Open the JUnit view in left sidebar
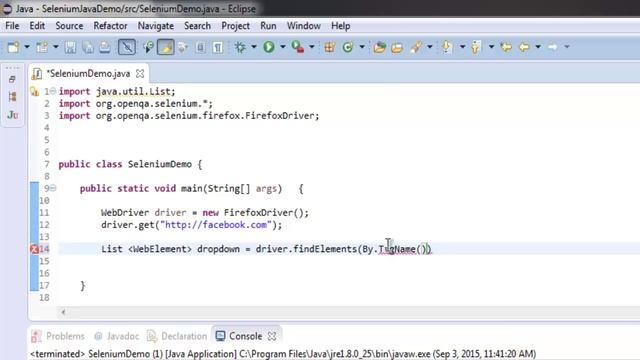 [12, 115]
